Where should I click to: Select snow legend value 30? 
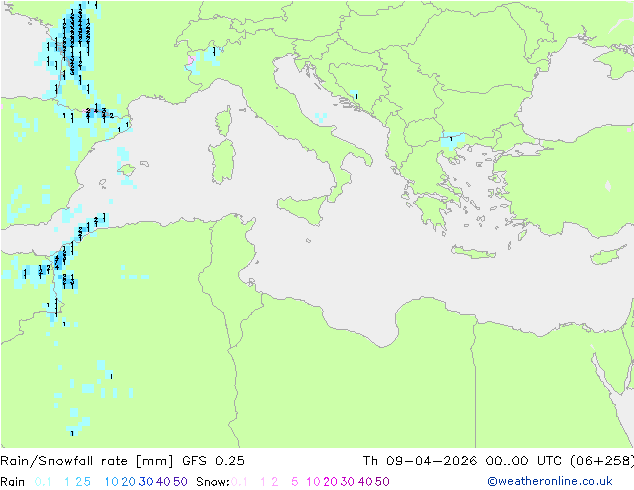[348, 482]
